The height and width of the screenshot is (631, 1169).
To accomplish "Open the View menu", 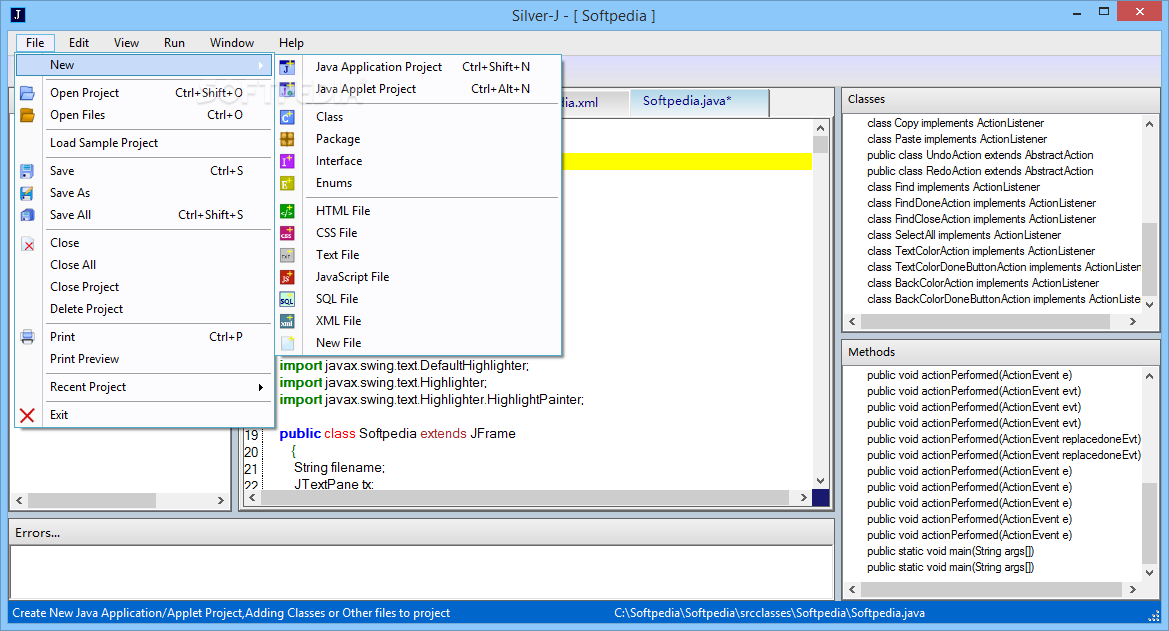I will 126,43.
